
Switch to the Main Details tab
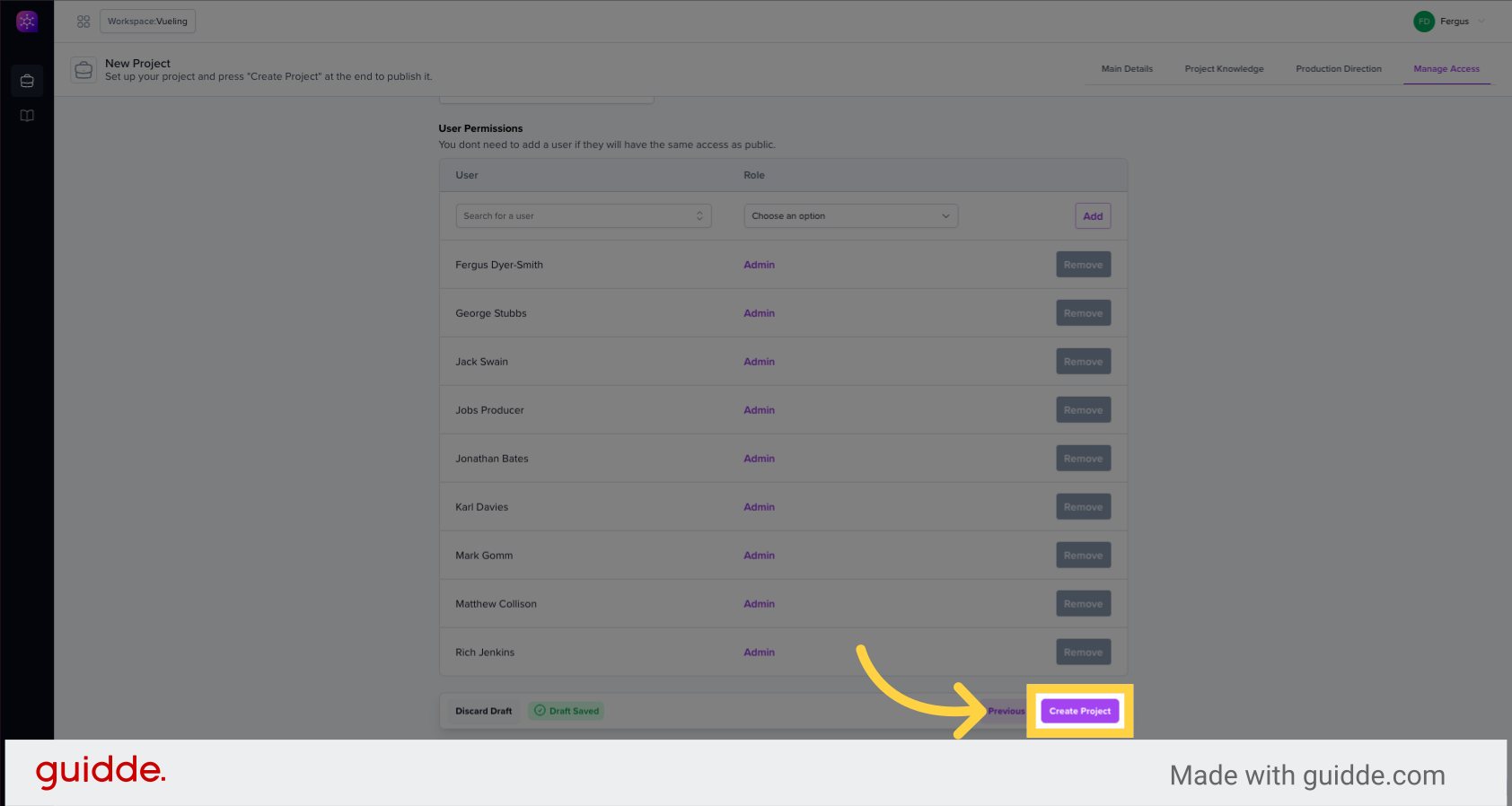coord(1127,69)
